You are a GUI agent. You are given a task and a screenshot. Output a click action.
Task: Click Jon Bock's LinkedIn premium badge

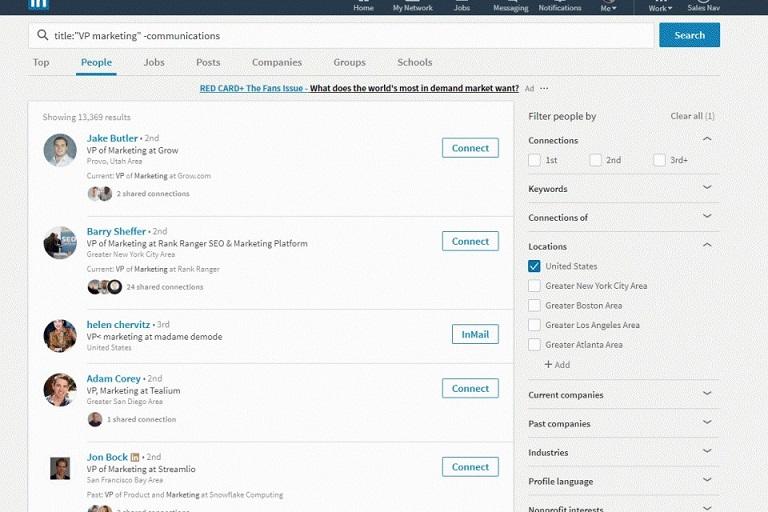click(135, 457)
